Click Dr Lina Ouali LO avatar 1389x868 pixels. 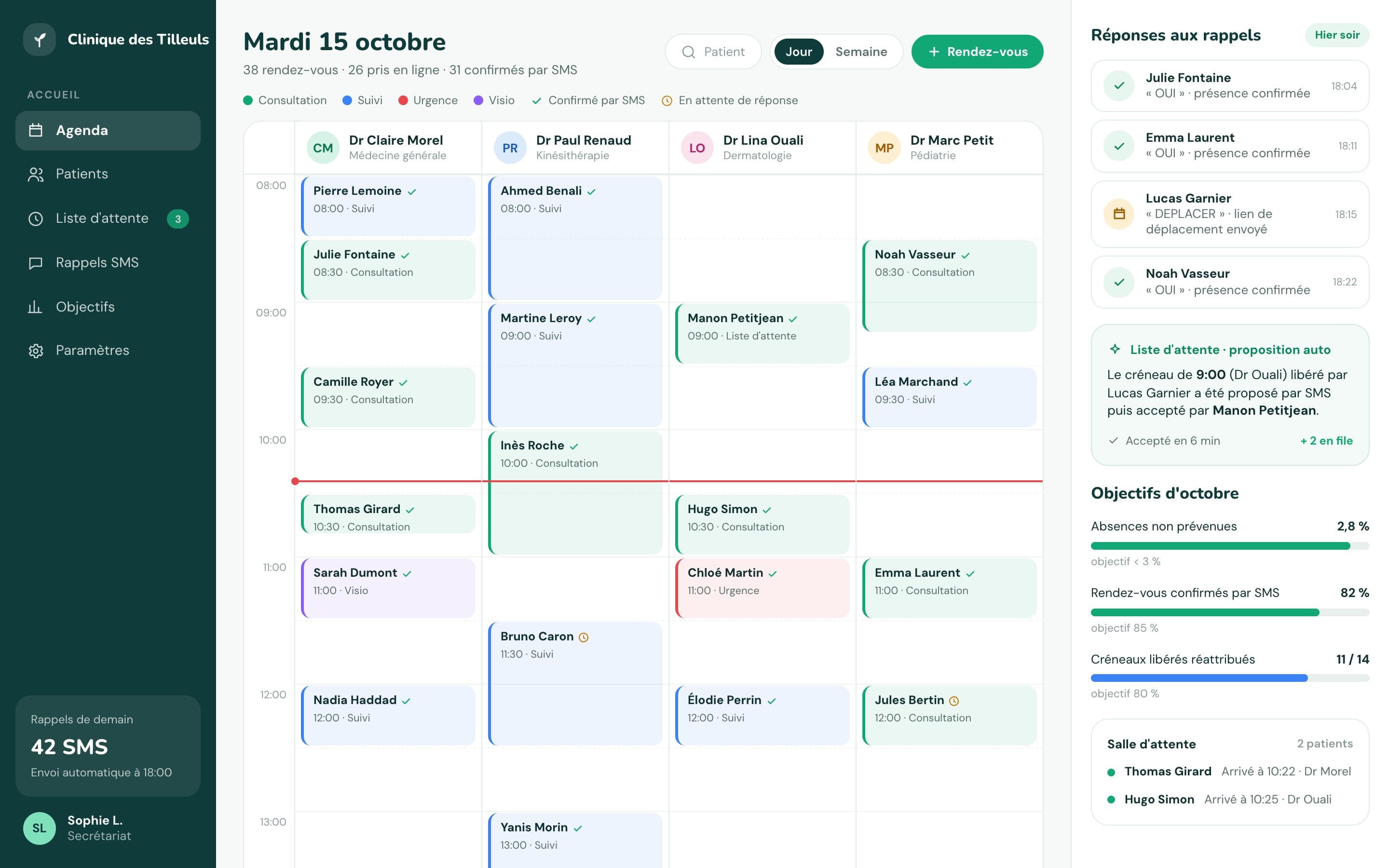click(x=697, y=148)
